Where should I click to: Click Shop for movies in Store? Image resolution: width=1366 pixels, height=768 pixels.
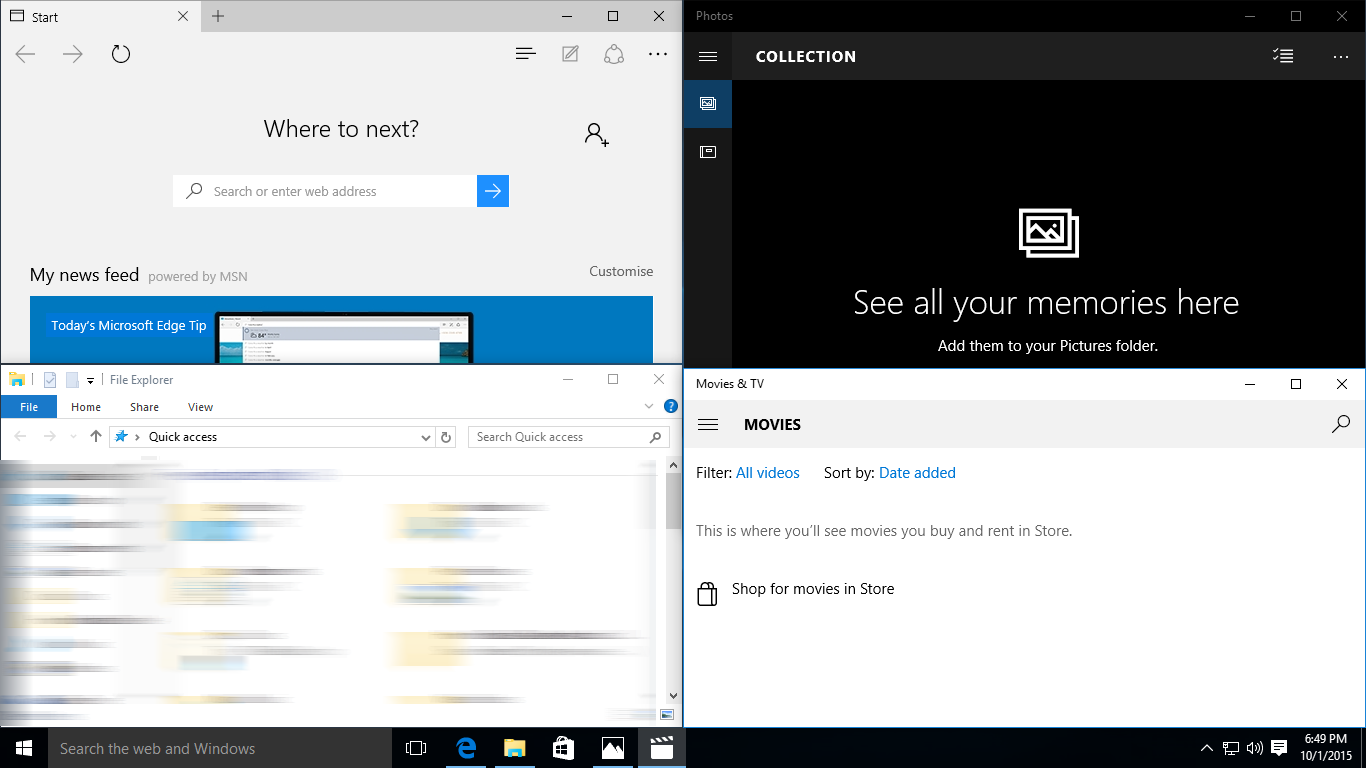[813, 589]
